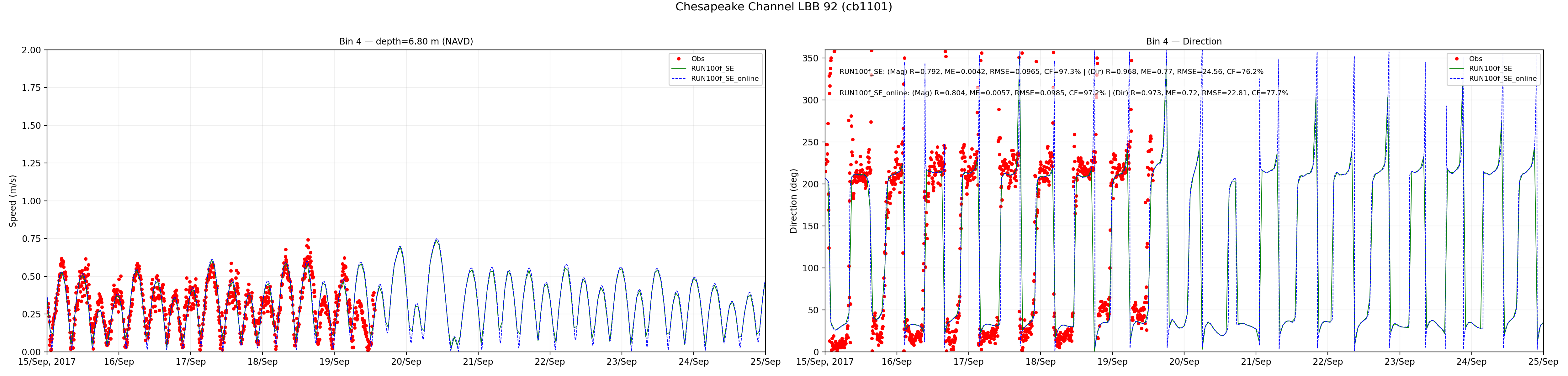Screen dimensions: 1568x376
Task: Click the "Direction (deg)" y-axis label
Action: pyautogui.click(x=793, y=201)
